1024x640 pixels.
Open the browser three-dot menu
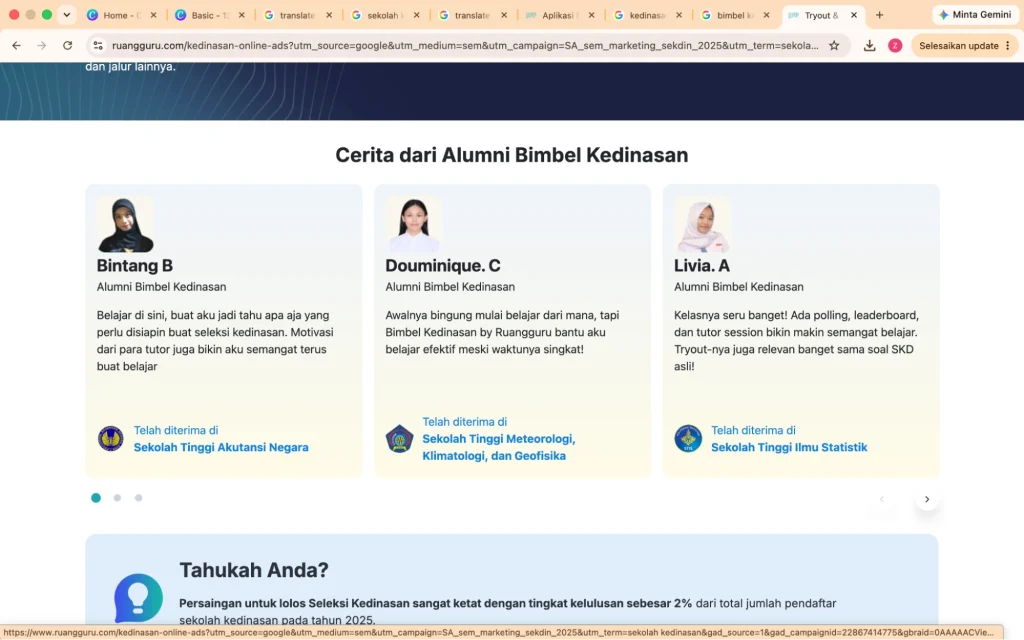coord(1008,46)
